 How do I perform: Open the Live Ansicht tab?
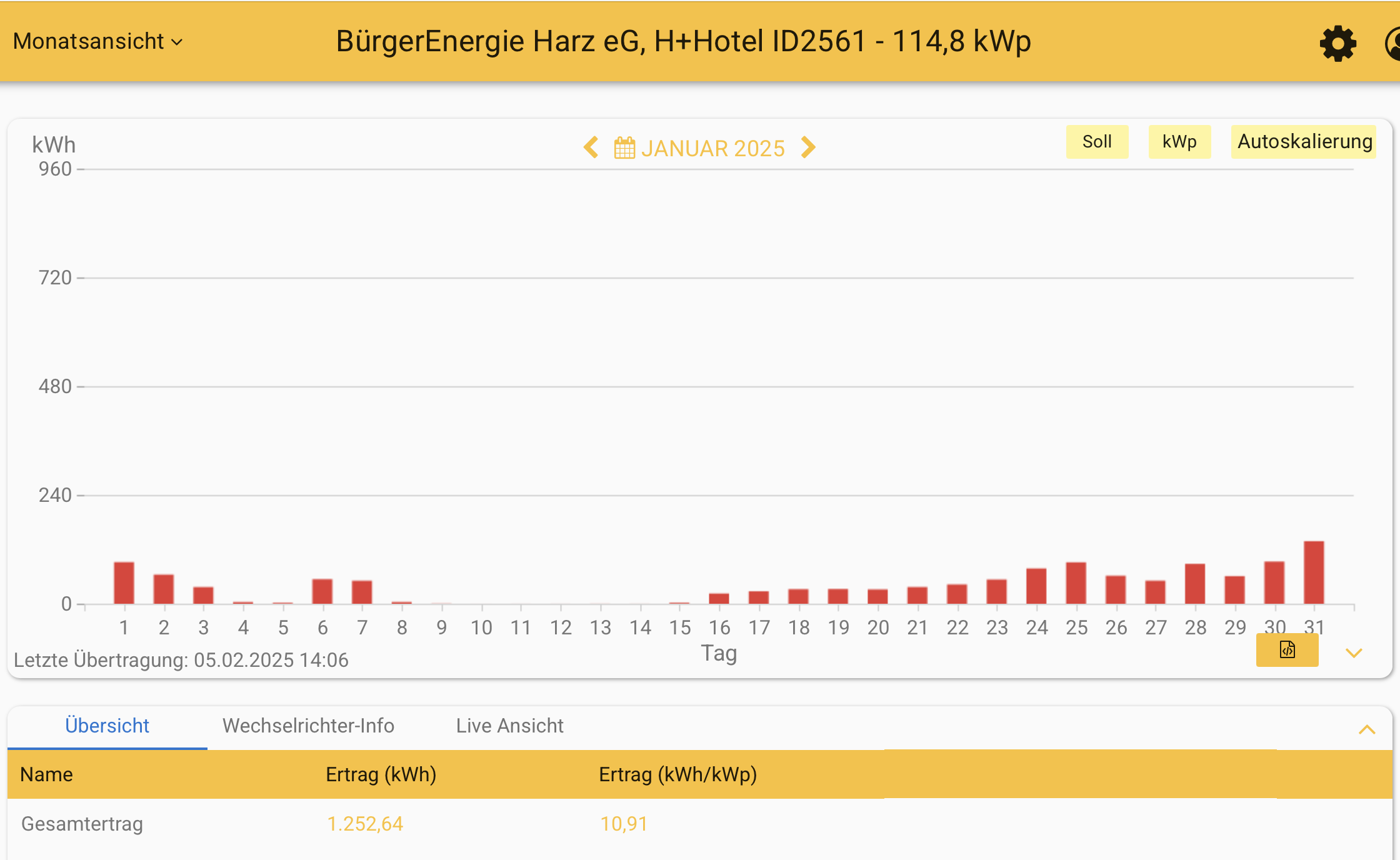[x=510, y=726]
